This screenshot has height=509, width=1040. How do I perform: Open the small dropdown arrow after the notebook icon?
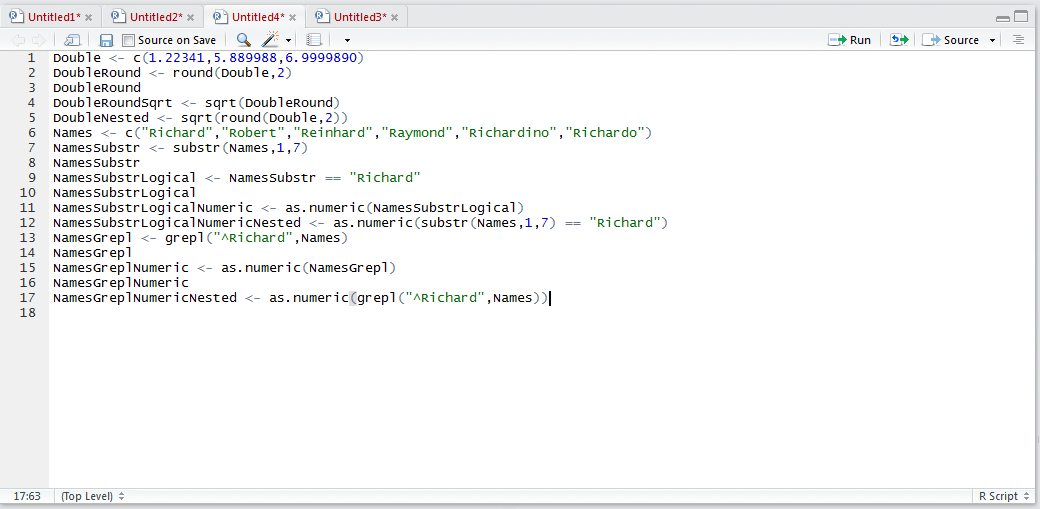coord(346,40)
